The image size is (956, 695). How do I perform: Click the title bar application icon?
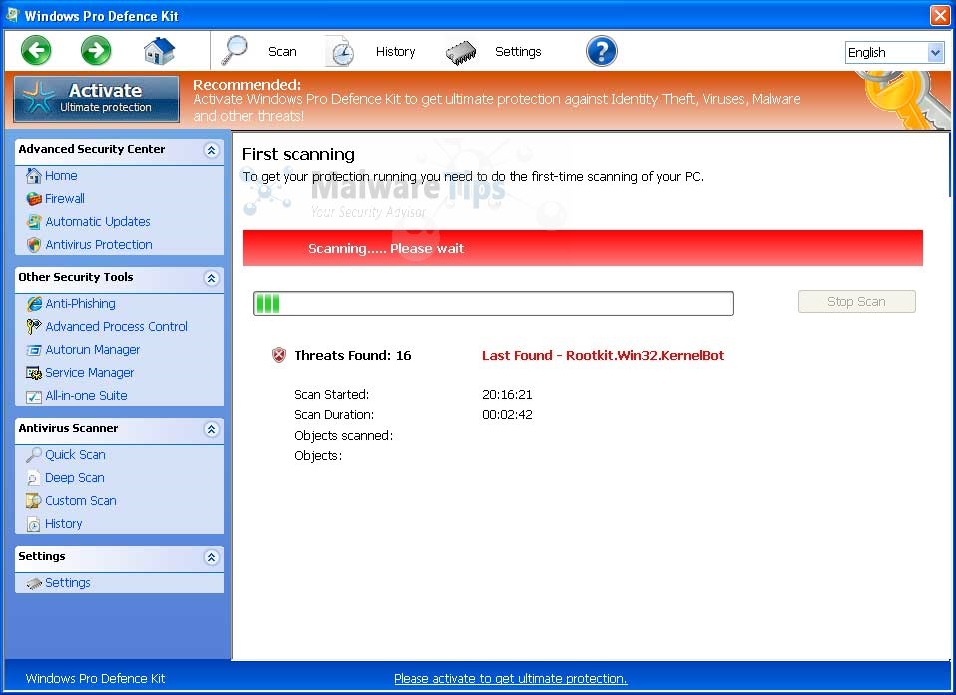tap(12, 15)
